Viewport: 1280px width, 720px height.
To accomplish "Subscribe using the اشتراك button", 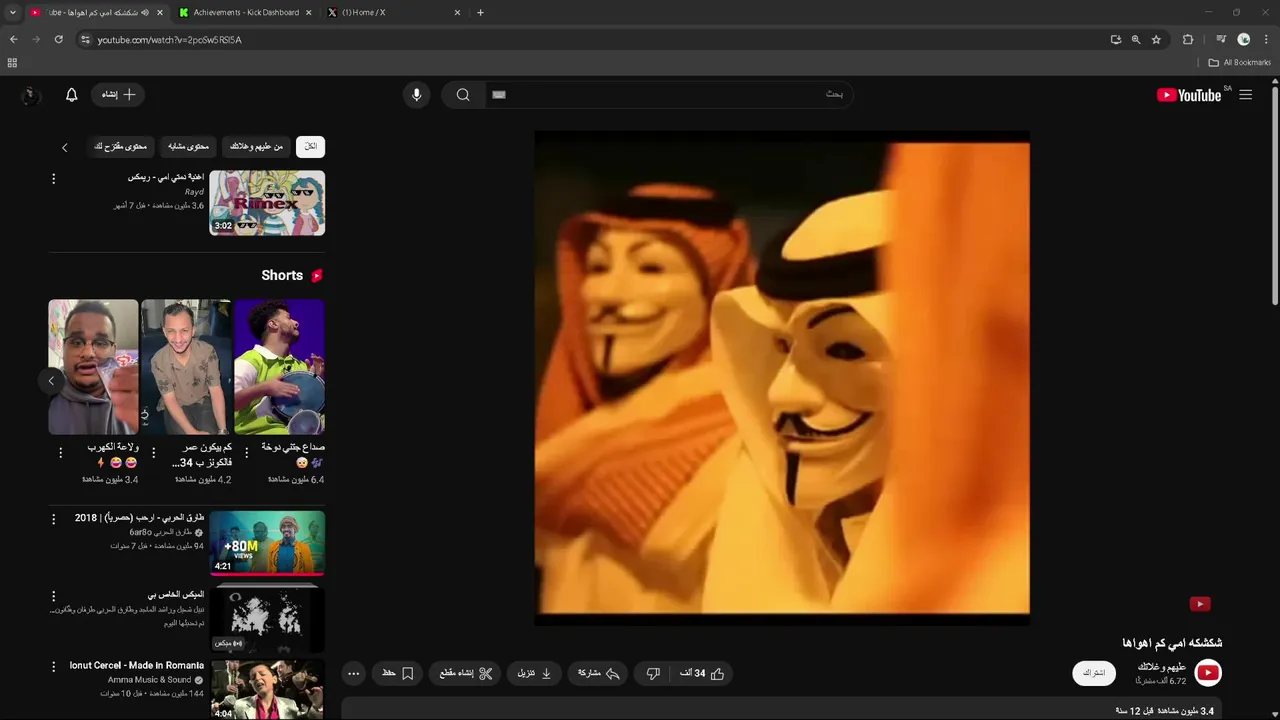I will [x=1094, y=673].
